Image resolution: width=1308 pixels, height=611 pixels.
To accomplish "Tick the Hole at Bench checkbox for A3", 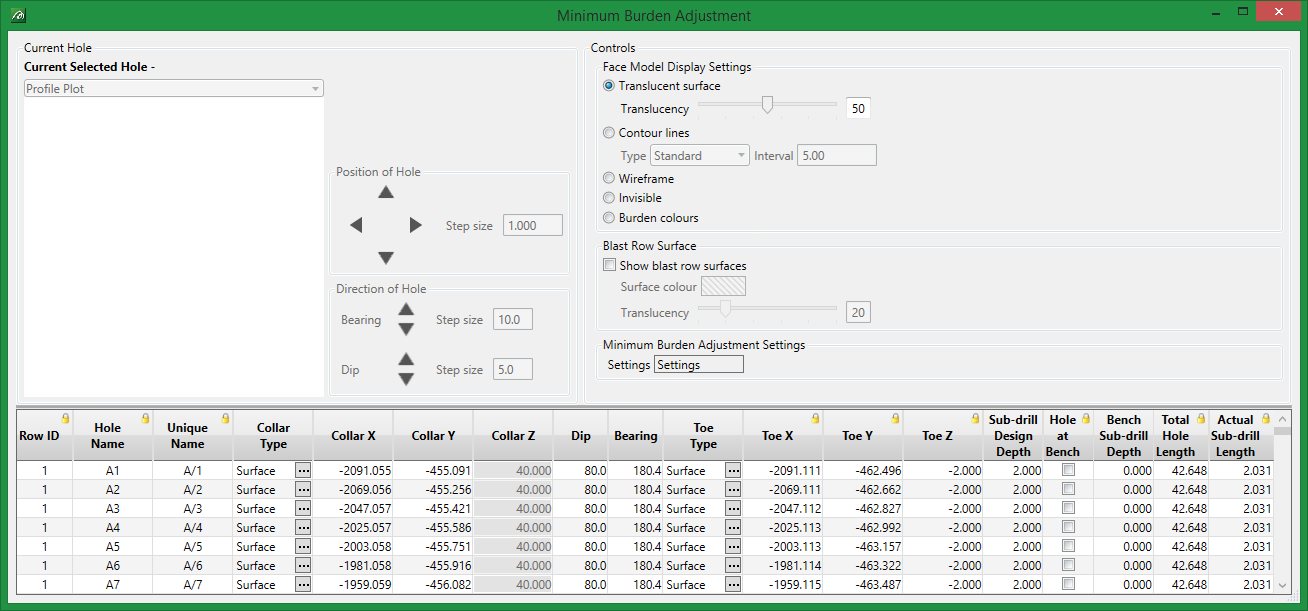I will (x=1068, y=508).
